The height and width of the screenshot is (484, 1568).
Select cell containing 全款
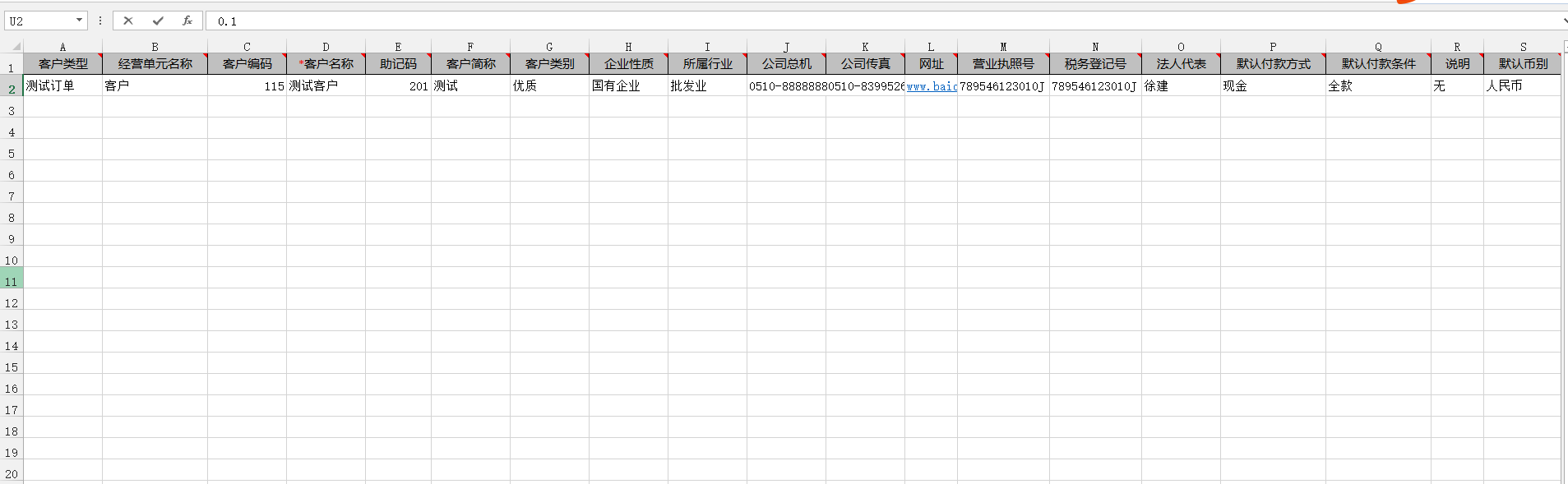point(1378,85)
